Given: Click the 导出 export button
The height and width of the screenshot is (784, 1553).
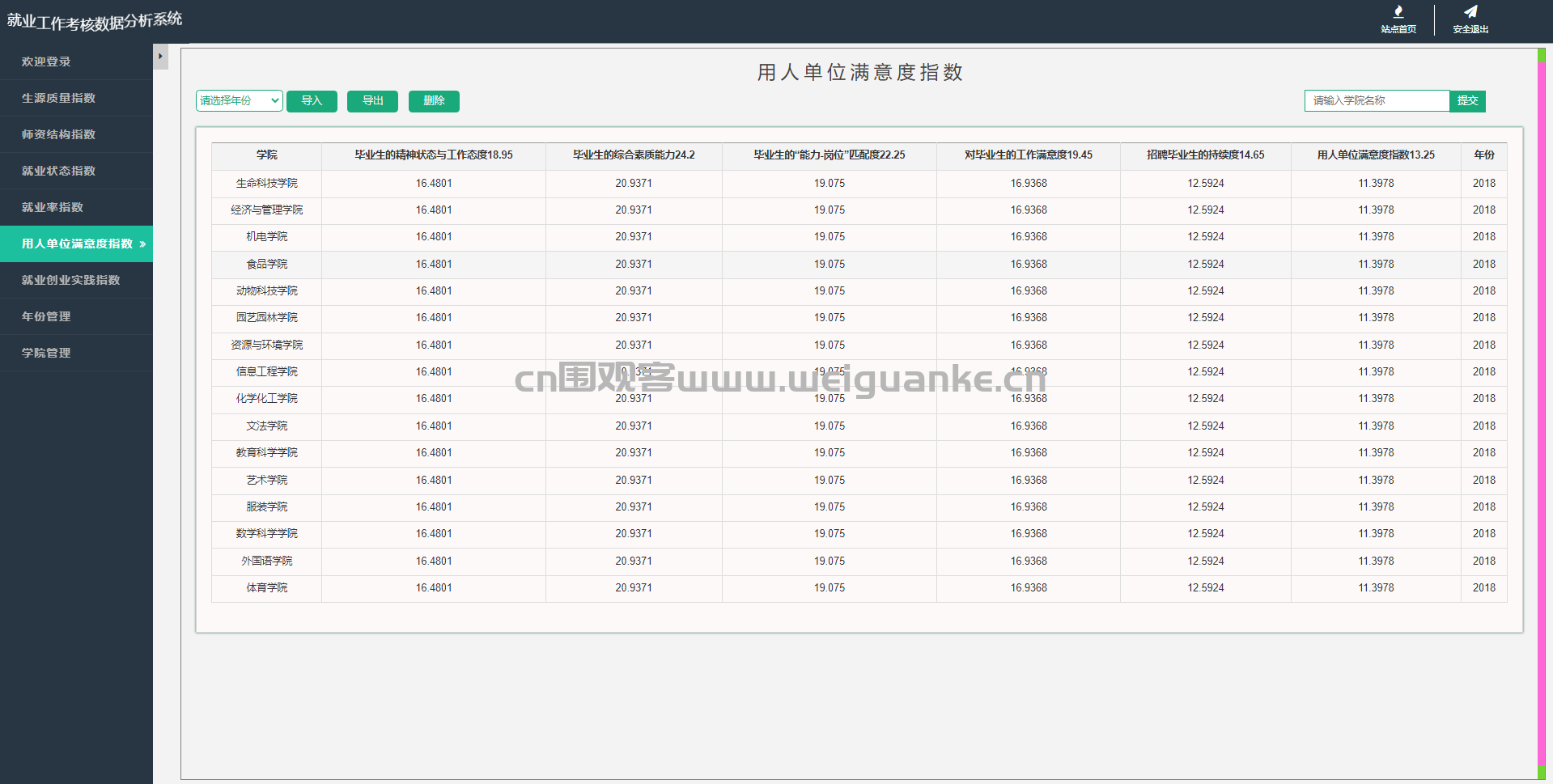Looking at the screenshot, I should click(x=372, y=101).
